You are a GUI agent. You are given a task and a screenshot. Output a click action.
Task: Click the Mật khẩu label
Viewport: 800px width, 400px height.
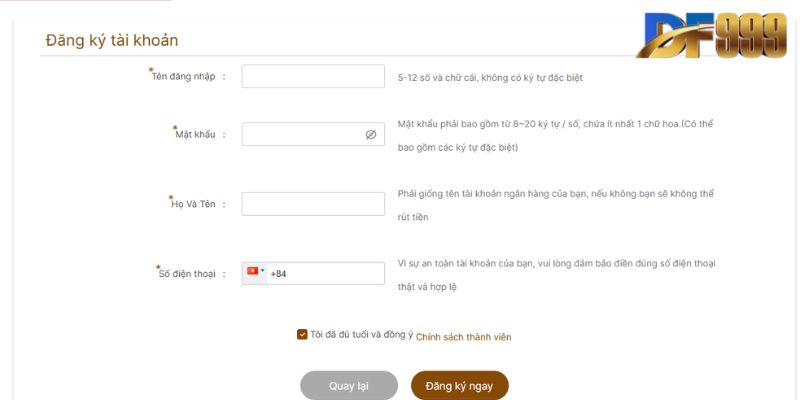point(195,135)
